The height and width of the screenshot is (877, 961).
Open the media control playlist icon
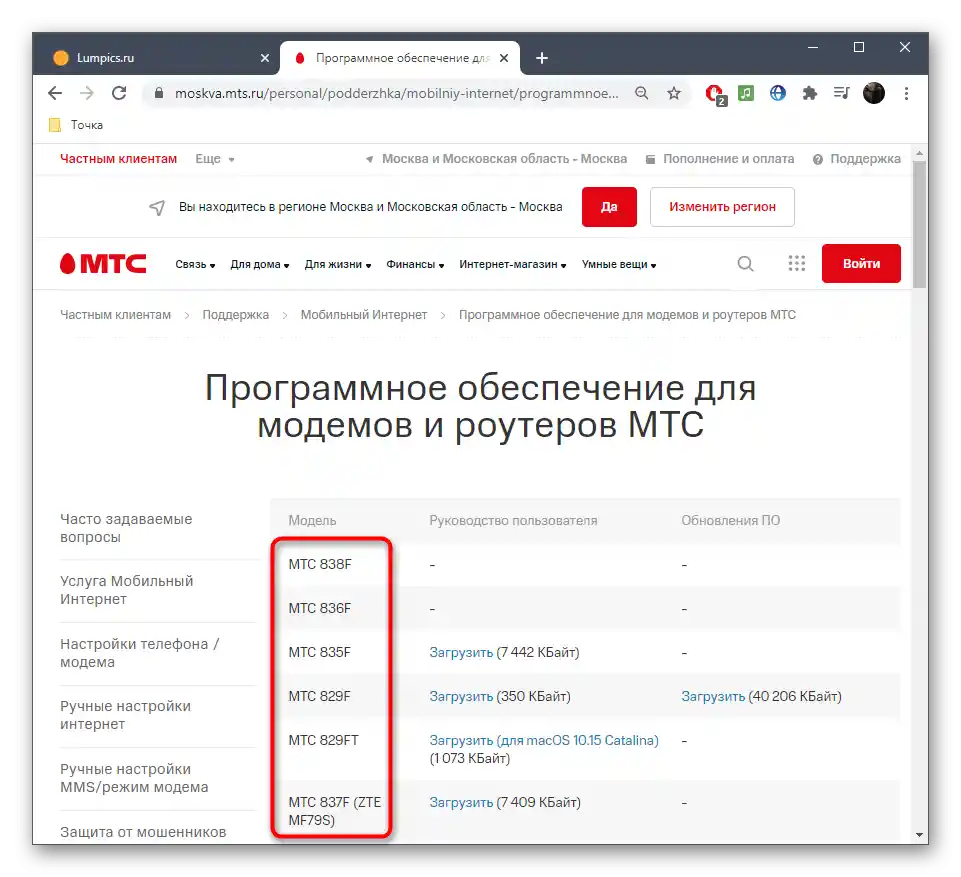(841, 93)
